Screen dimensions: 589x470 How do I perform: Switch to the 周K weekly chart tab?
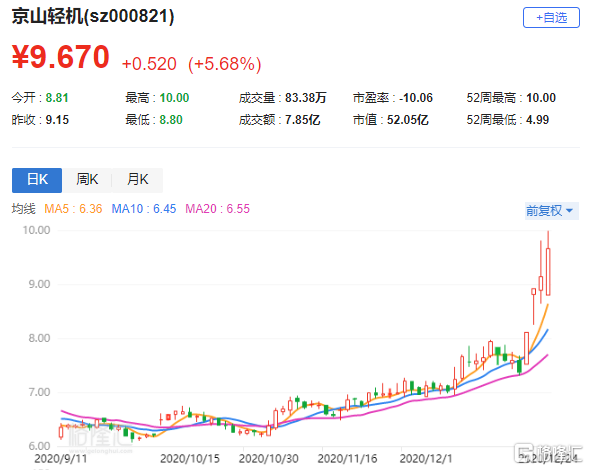87,180
